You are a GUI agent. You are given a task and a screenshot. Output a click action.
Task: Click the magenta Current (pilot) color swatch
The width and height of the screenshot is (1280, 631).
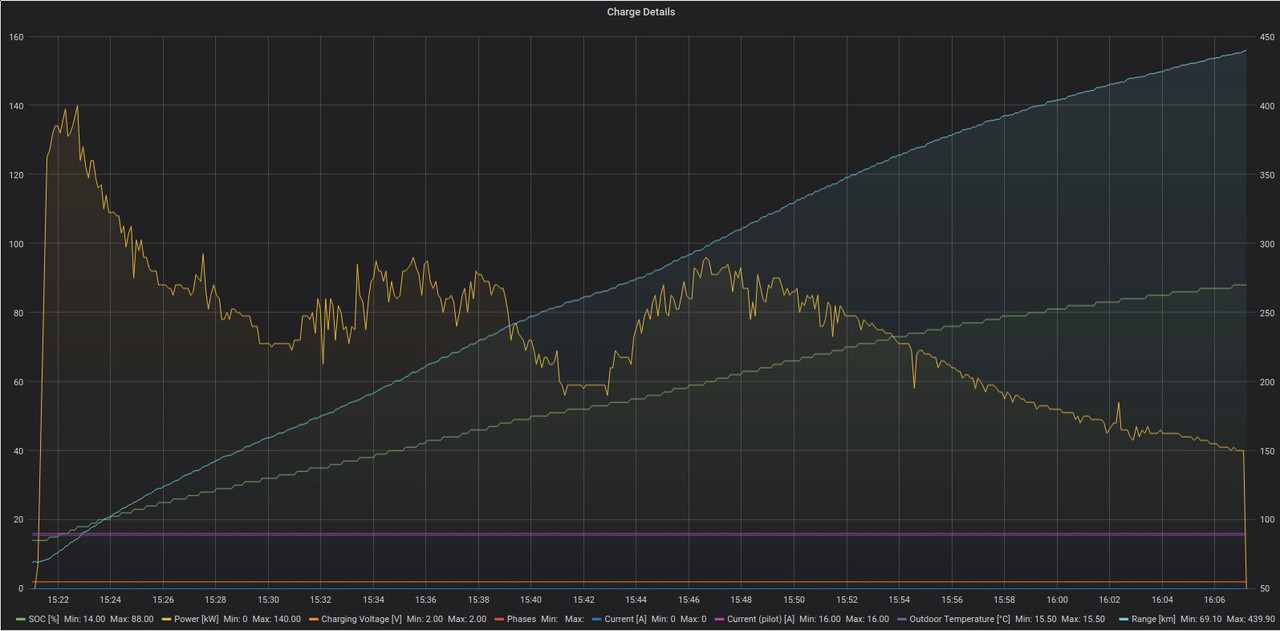tap(720, 619)
